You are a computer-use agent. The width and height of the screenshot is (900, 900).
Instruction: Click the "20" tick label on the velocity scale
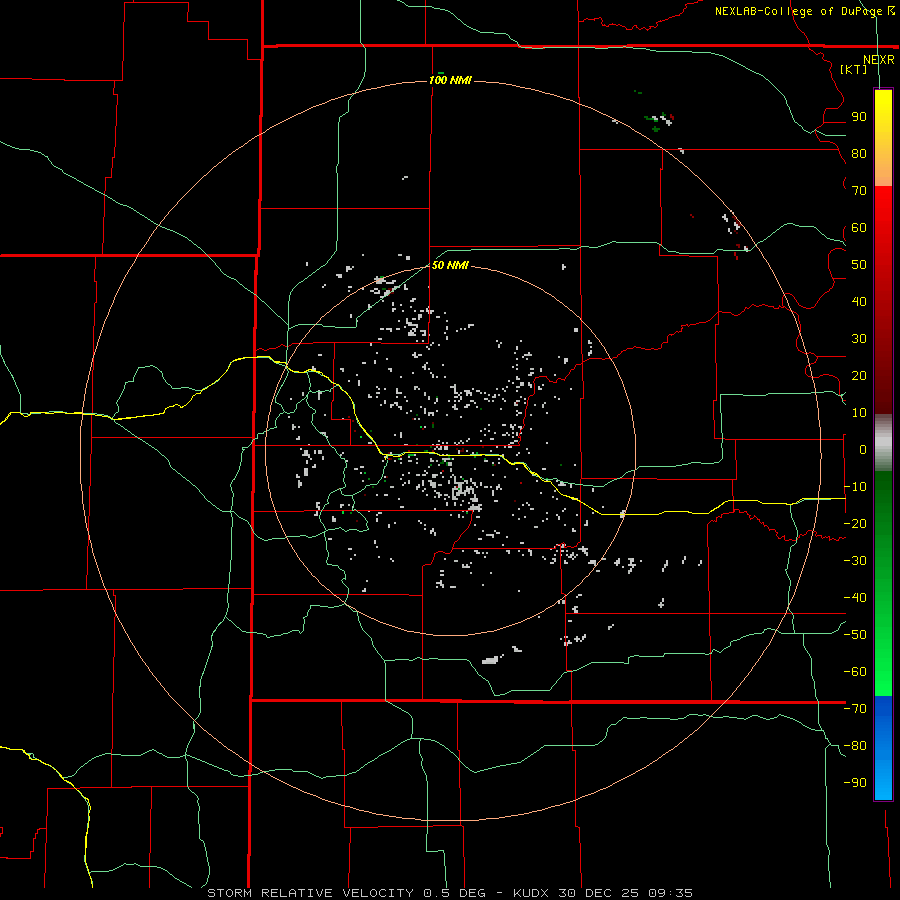tap(859, 375)
